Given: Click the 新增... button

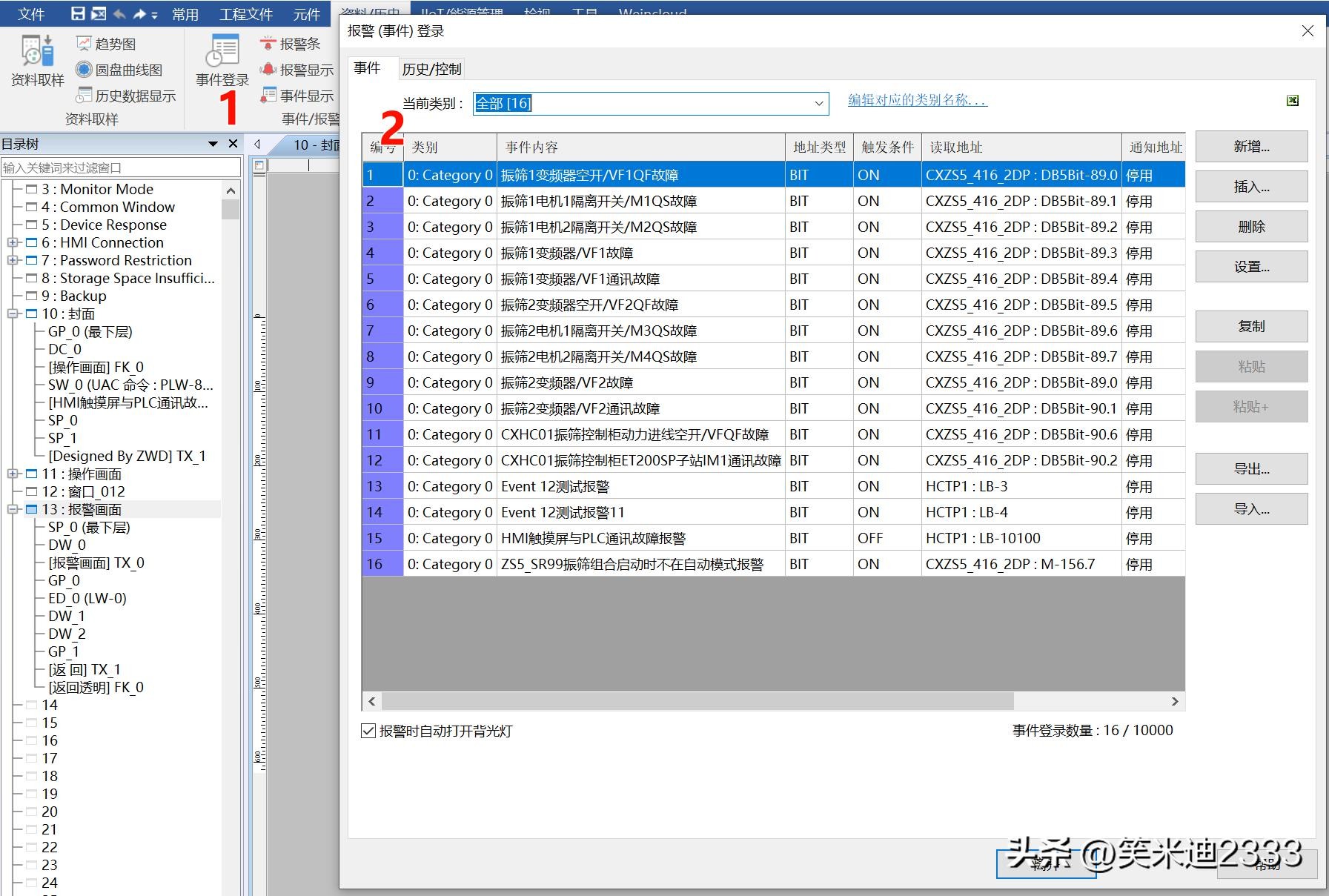Looking at the screenshot, I should pos(1250,147).
